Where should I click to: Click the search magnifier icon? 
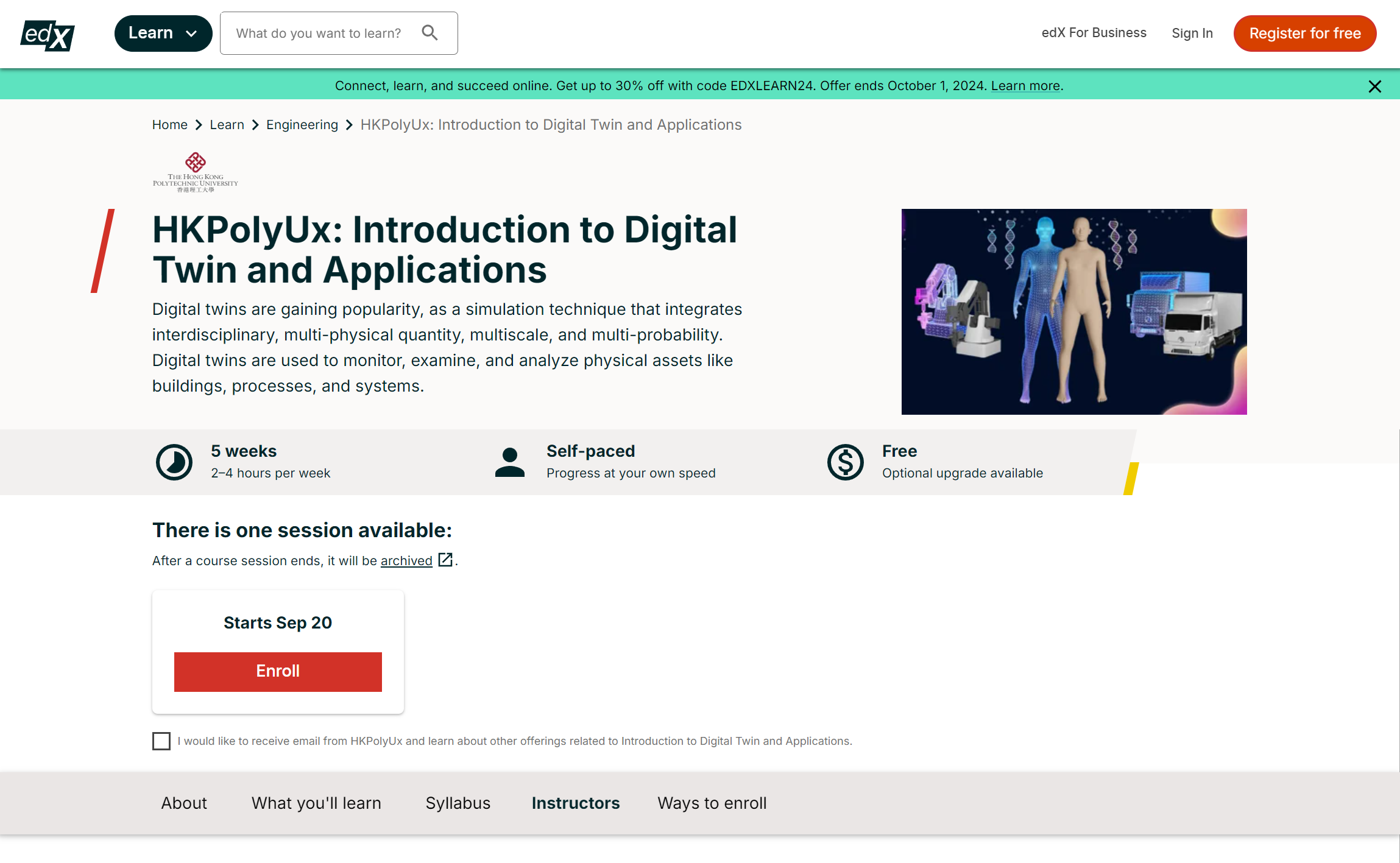coord(429,33)
